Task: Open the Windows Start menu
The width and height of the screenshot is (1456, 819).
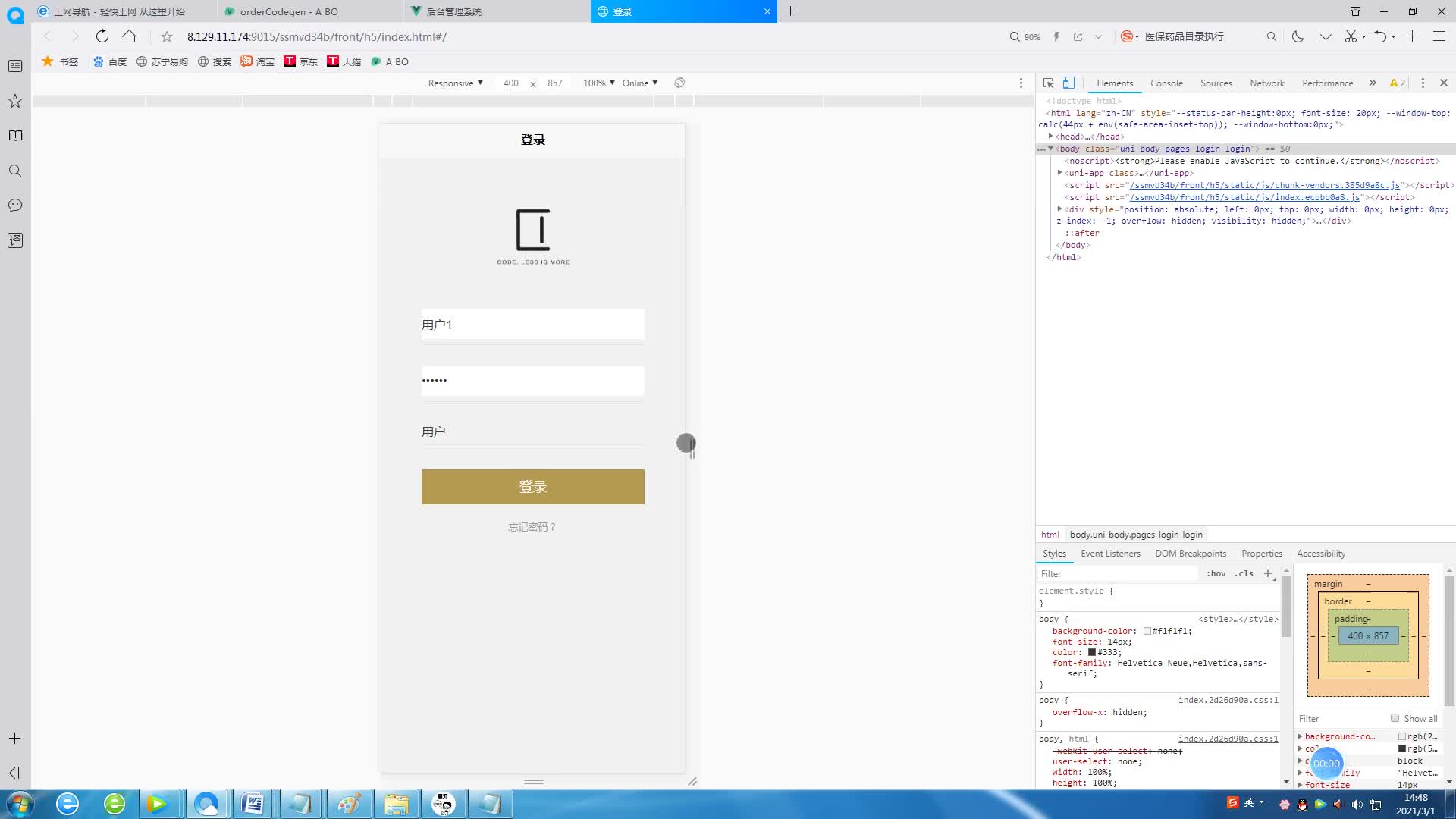Action: (x=20, y=804)
